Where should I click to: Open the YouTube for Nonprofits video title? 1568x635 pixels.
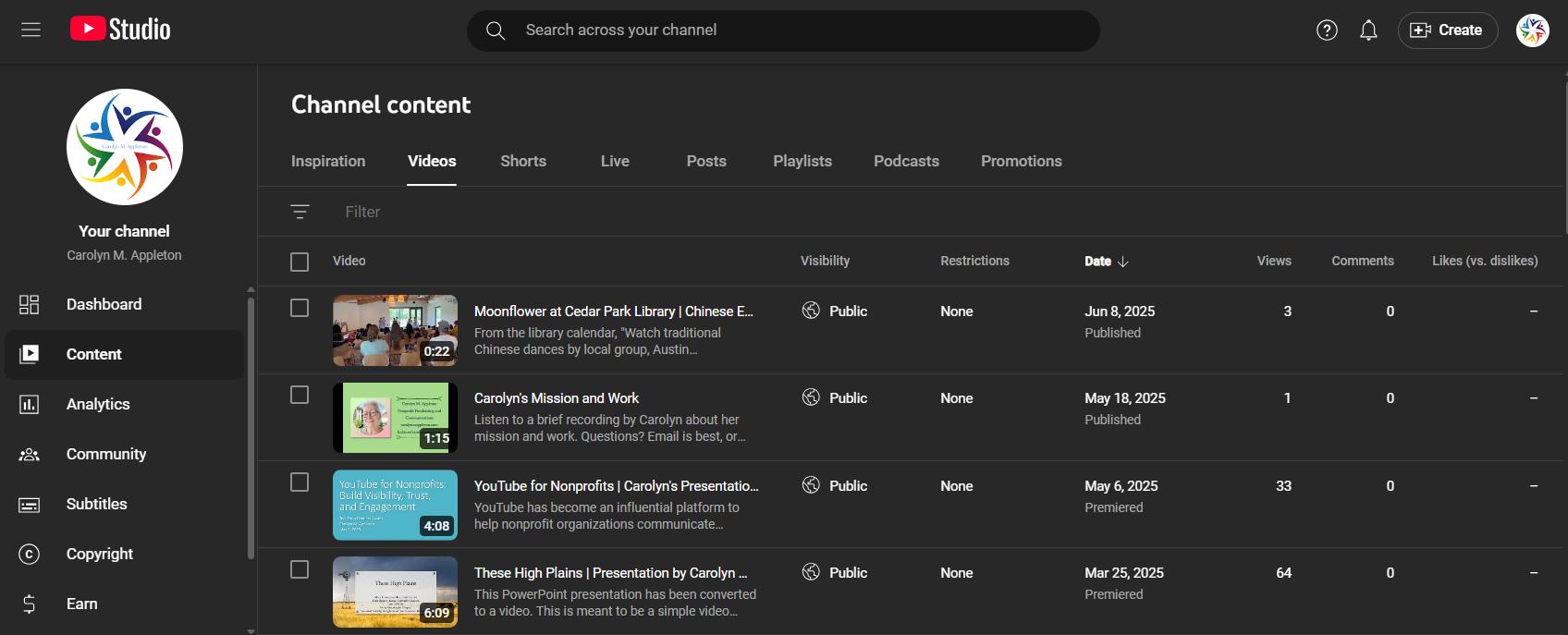(616, 486)
